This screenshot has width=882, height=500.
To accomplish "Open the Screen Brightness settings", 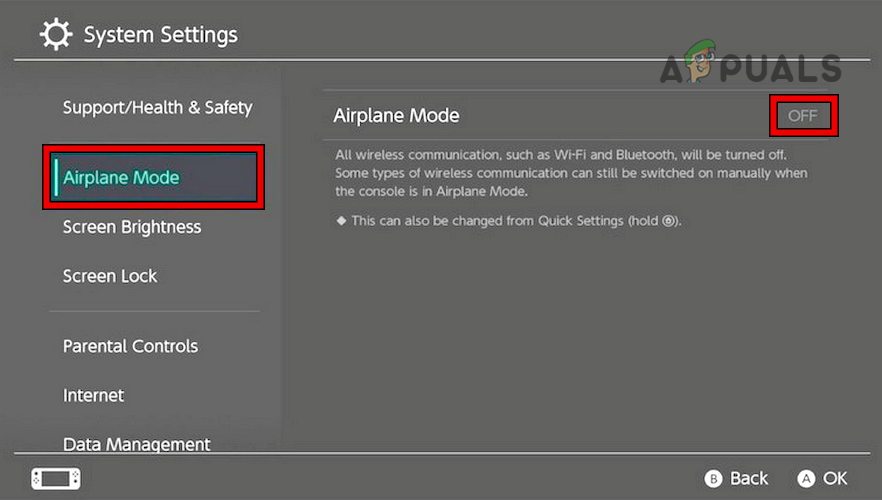I will (132, 227).
